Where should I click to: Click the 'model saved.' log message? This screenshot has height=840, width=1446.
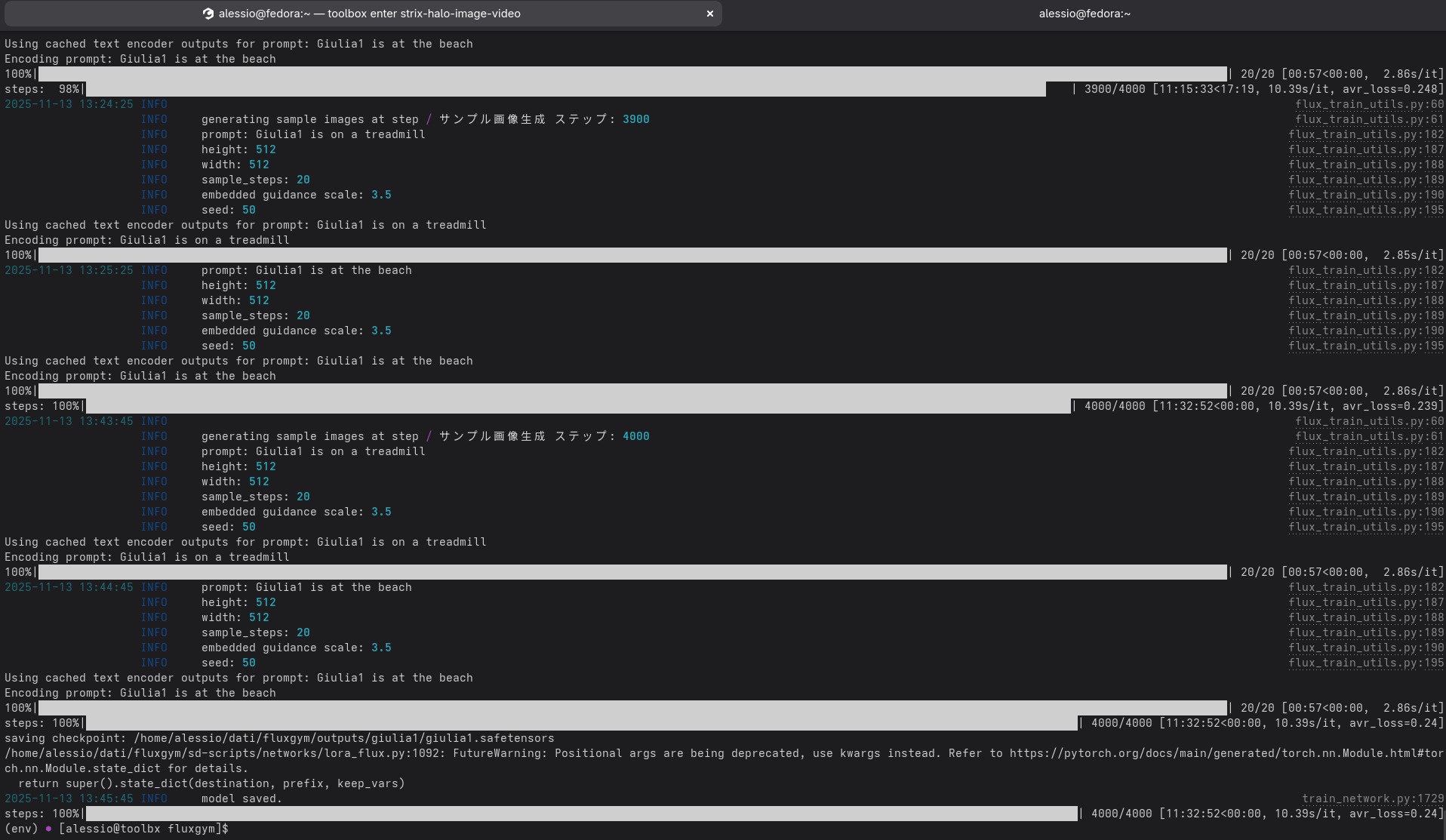(x=242, y=798)
